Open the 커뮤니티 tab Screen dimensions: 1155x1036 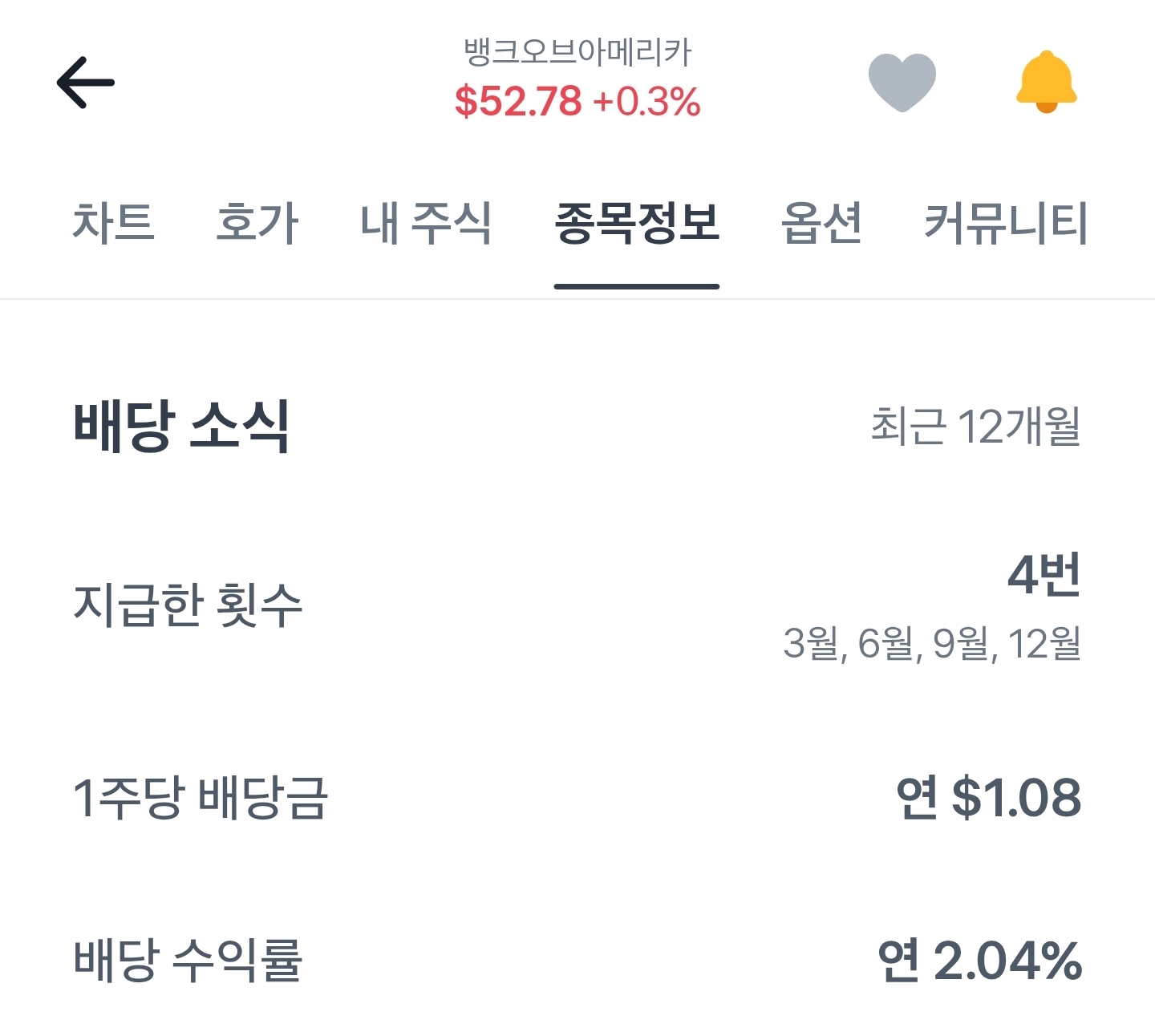pyautogui.click(x=1006, y=222)
